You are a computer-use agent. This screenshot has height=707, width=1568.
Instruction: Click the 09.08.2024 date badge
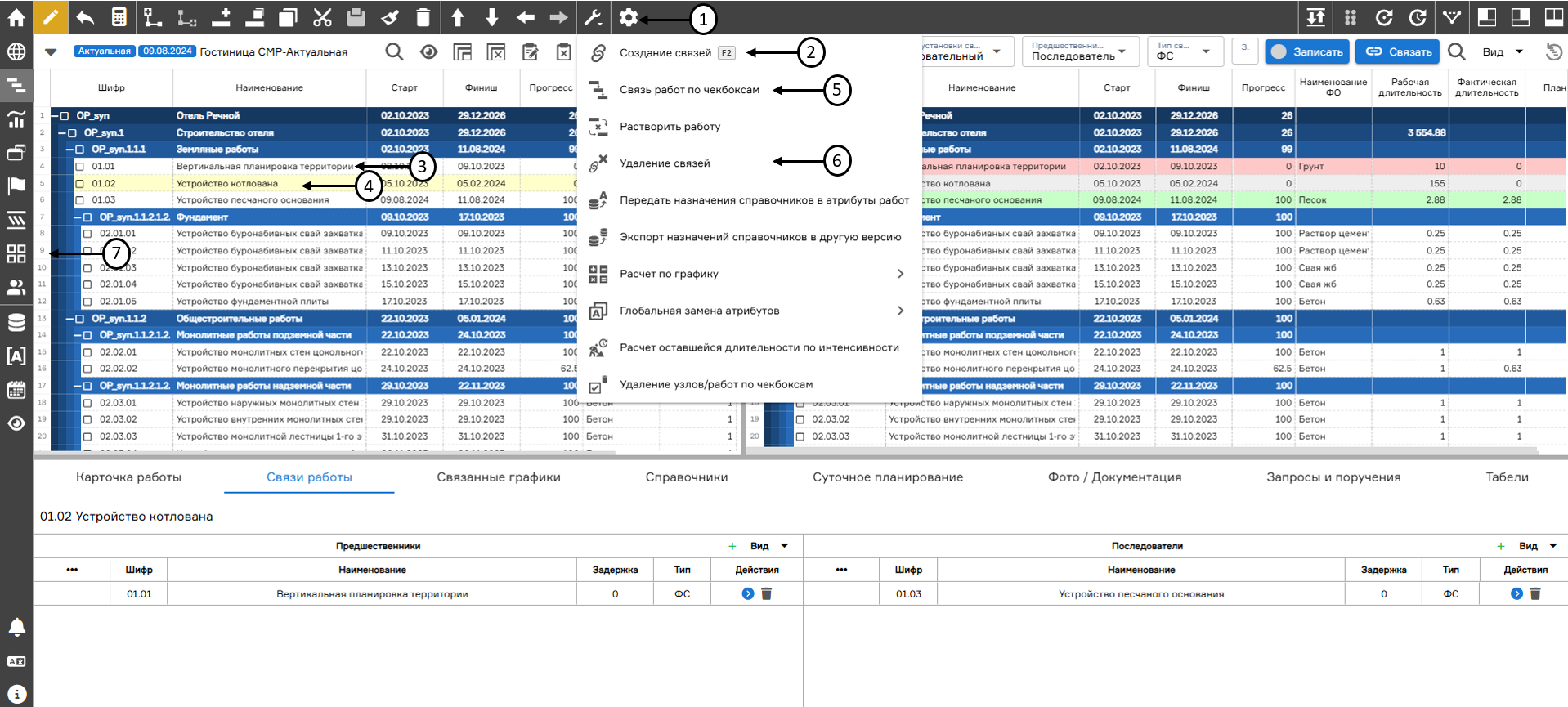(167, 51)
